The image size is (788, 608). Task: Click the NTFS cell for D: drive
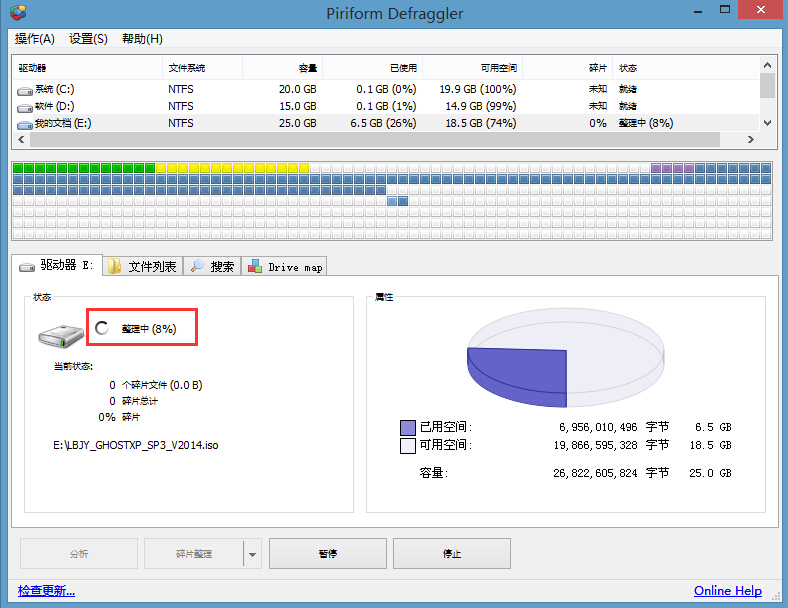pos(181,107)
